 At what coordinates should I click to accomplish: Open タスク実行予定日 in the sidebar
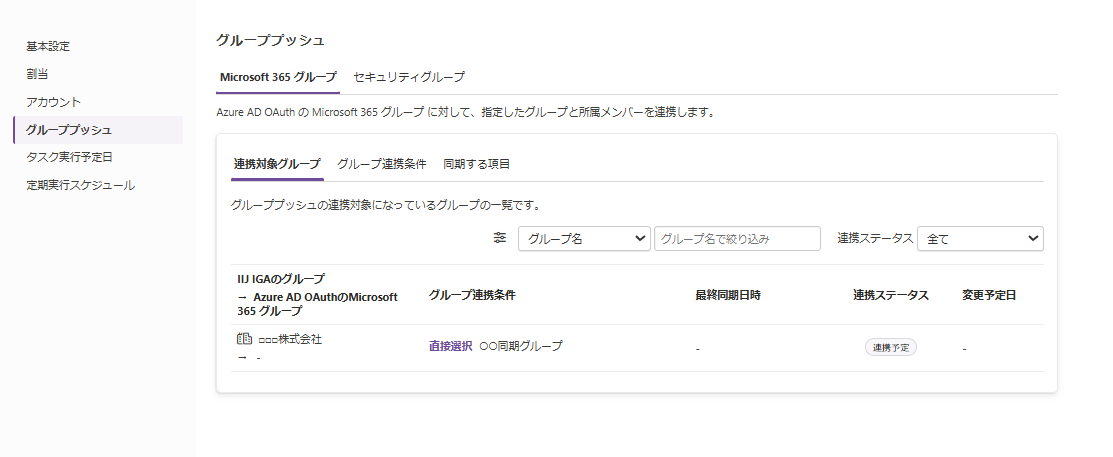click(69, 157)
